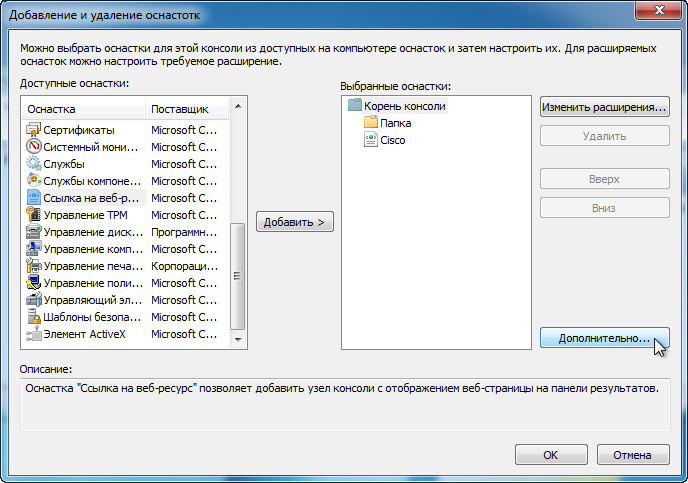
Task: Confirm with the ОК button
Action: 551,455
